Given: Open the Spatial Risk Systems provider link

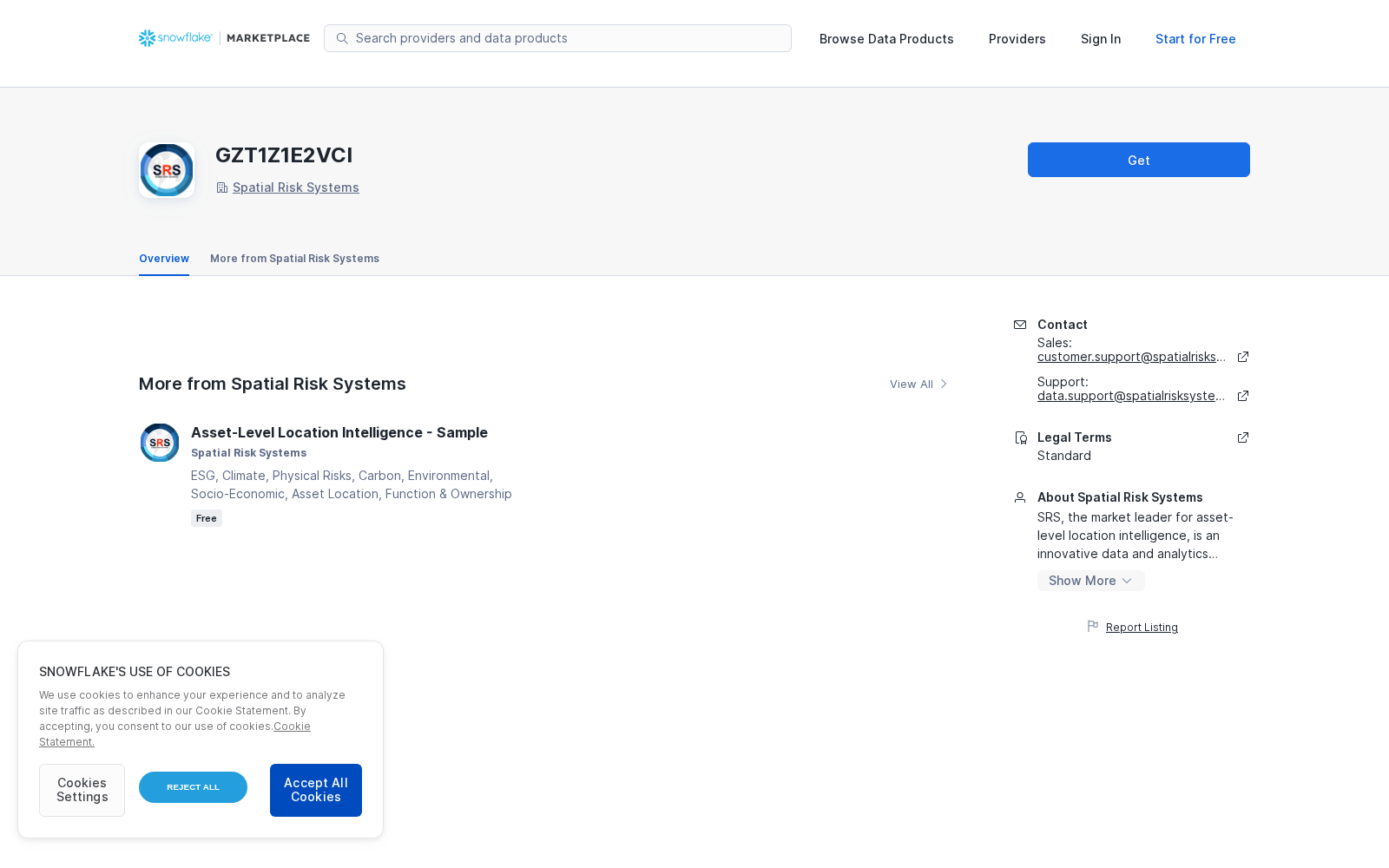Looking at the screenshot, I should pyautogui.click(x=296, y=187).
